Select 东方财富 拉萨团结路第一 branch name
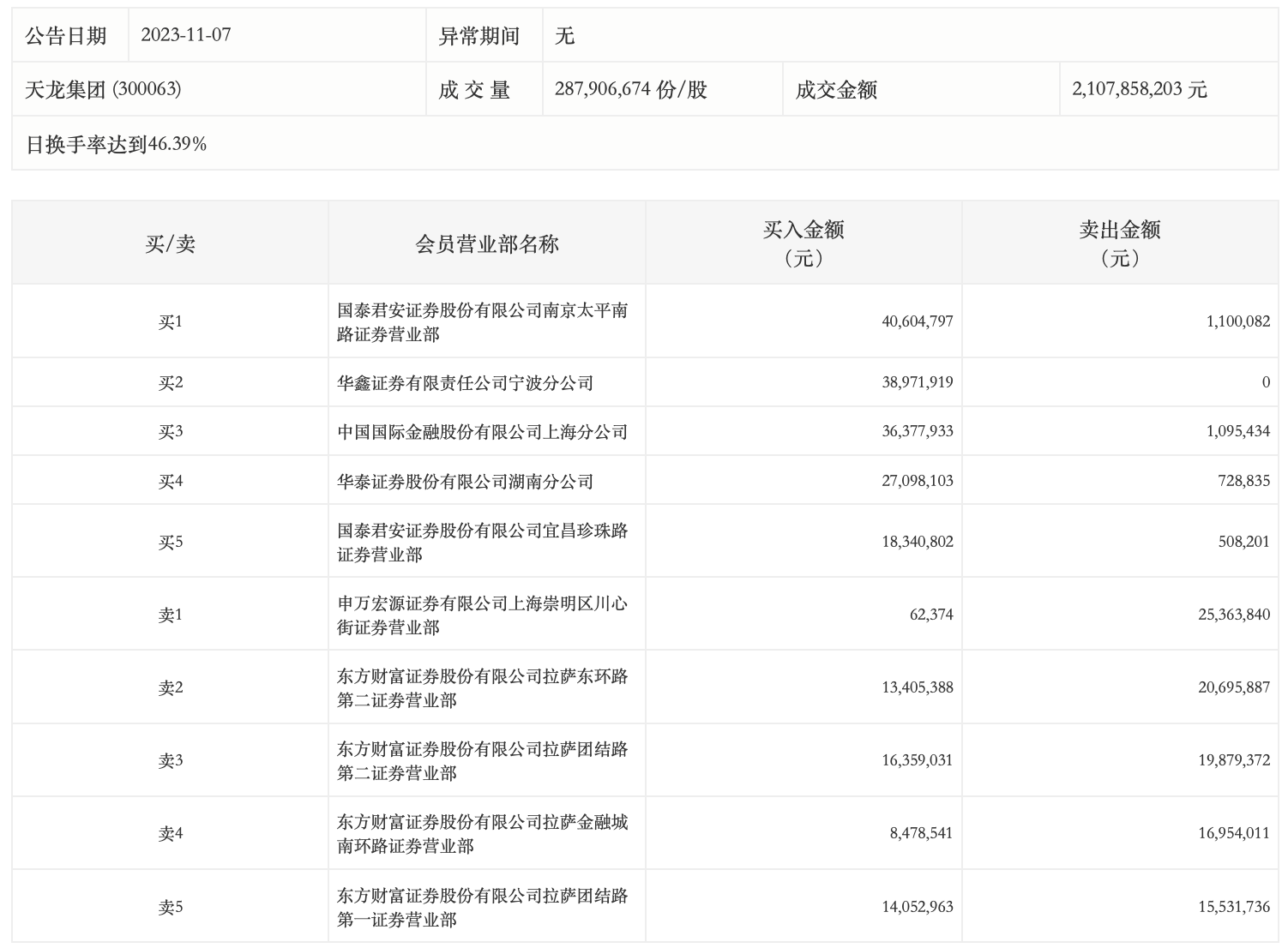The height and width of the screenshot is (948, 1288). [x=482, y=908]
